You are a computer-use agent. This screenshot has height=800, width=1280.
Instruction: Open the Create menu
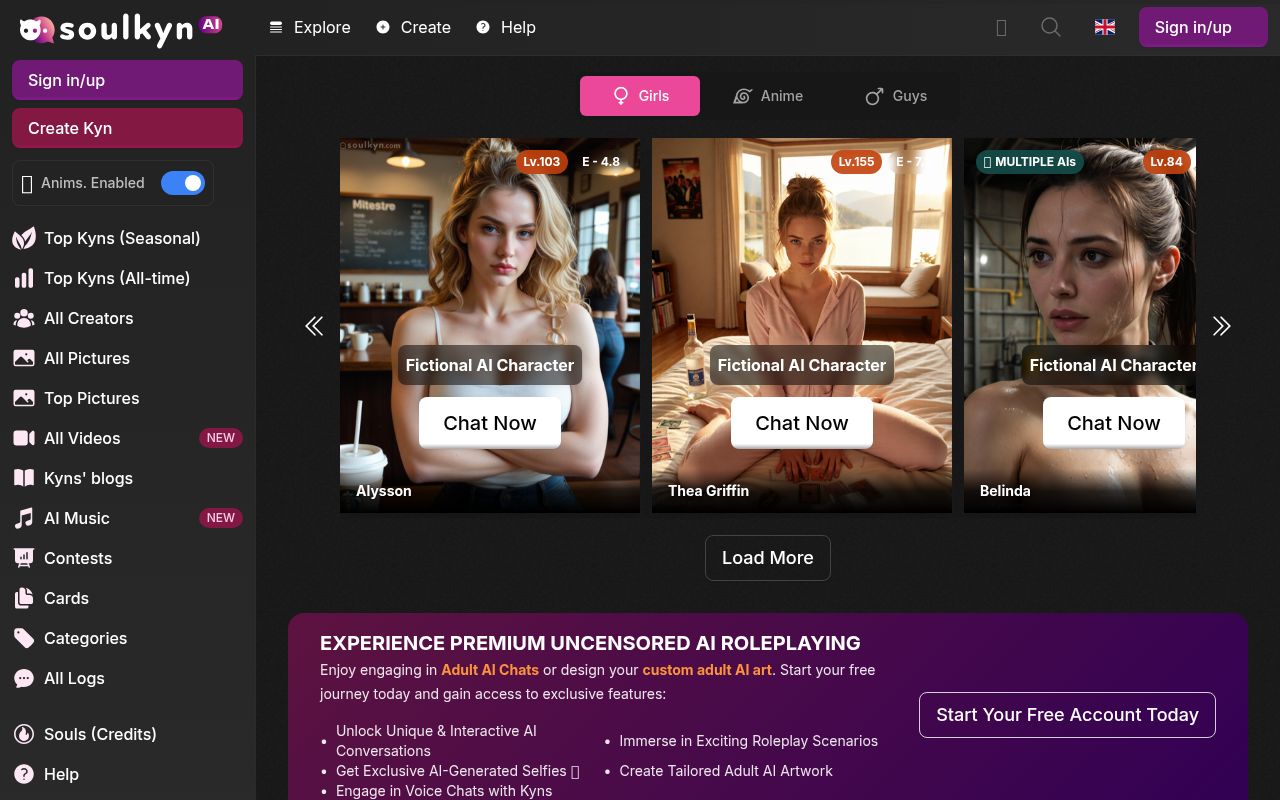coord(414,27)
